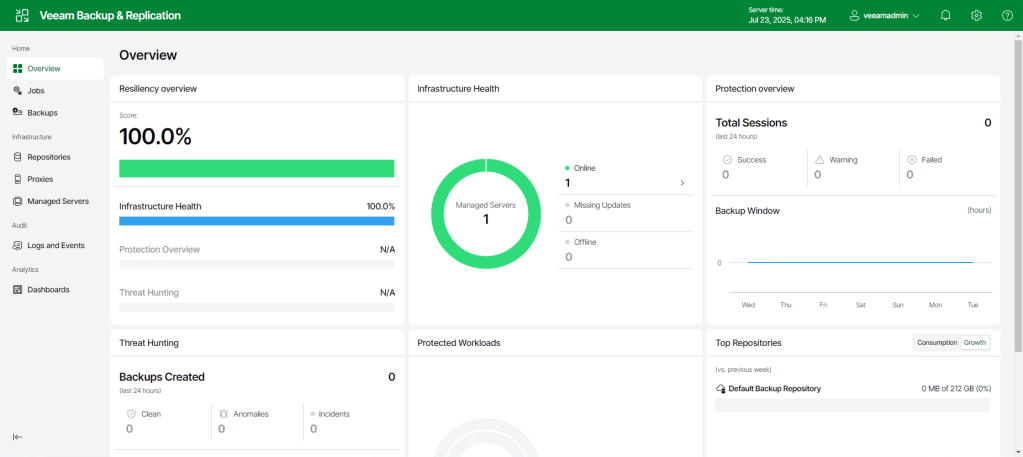Open Logs and Events page

coord(55,245)
